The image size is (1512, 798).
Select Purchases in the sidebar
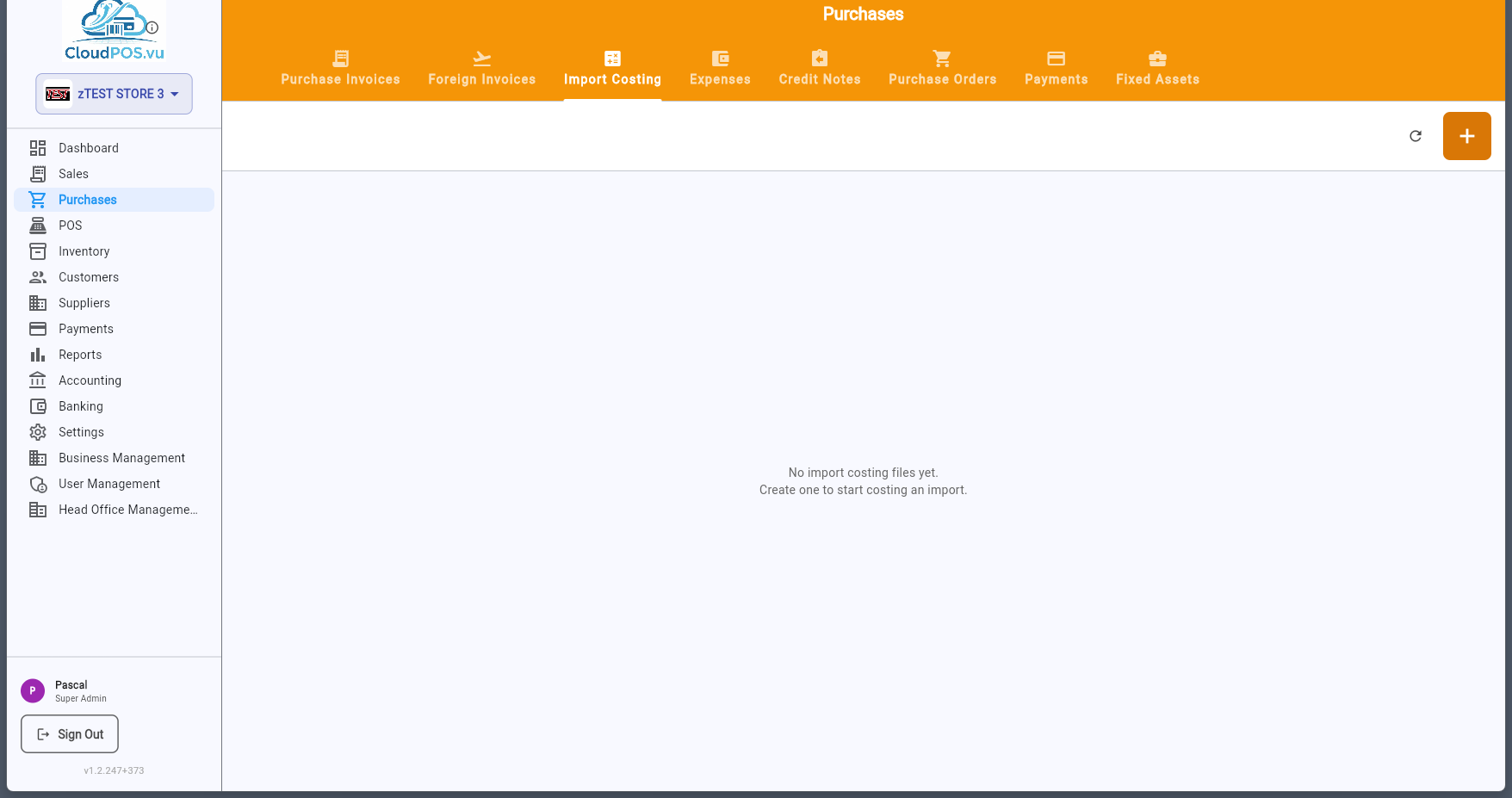(114, 200)
